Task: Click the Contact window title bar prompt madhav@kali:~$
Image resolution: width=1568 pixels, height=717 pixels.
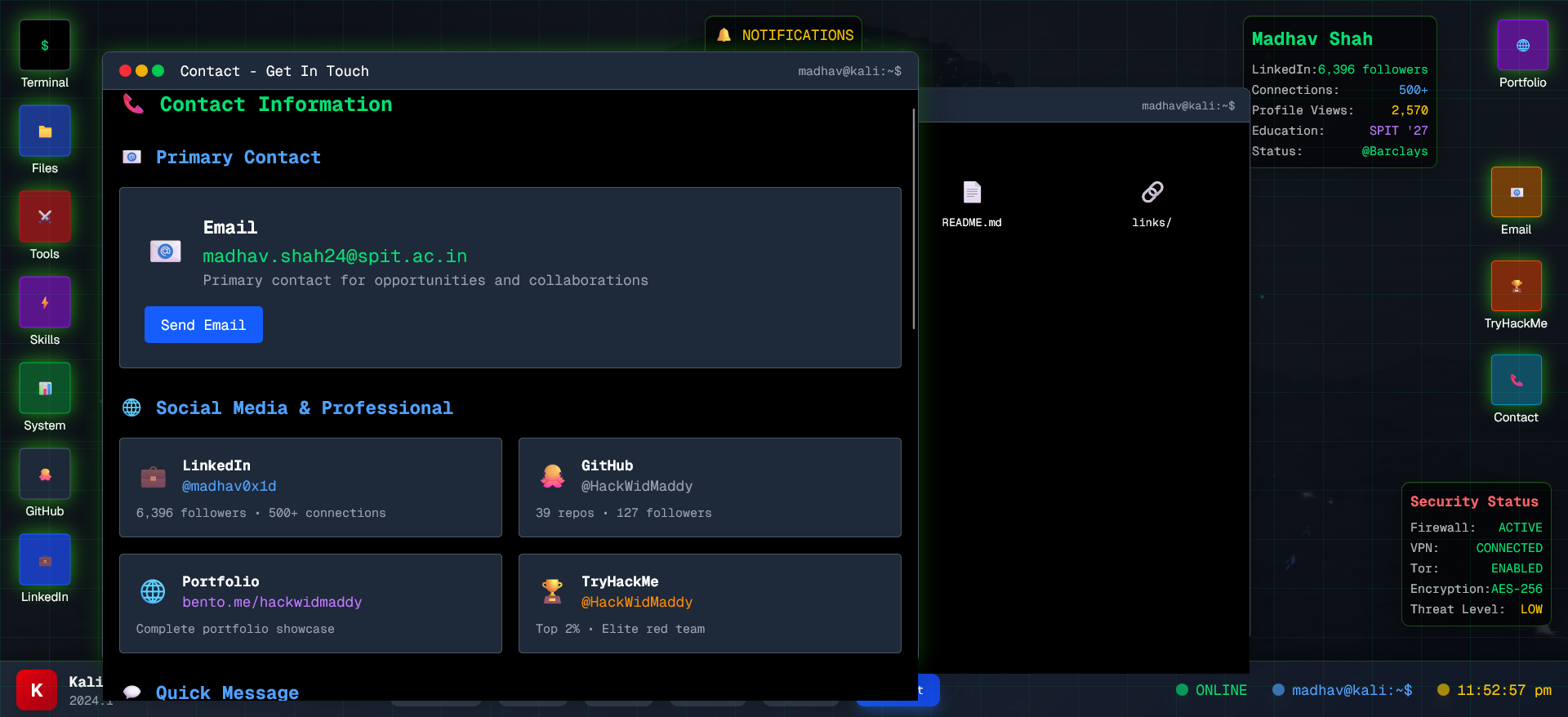Action: [850, 71]
